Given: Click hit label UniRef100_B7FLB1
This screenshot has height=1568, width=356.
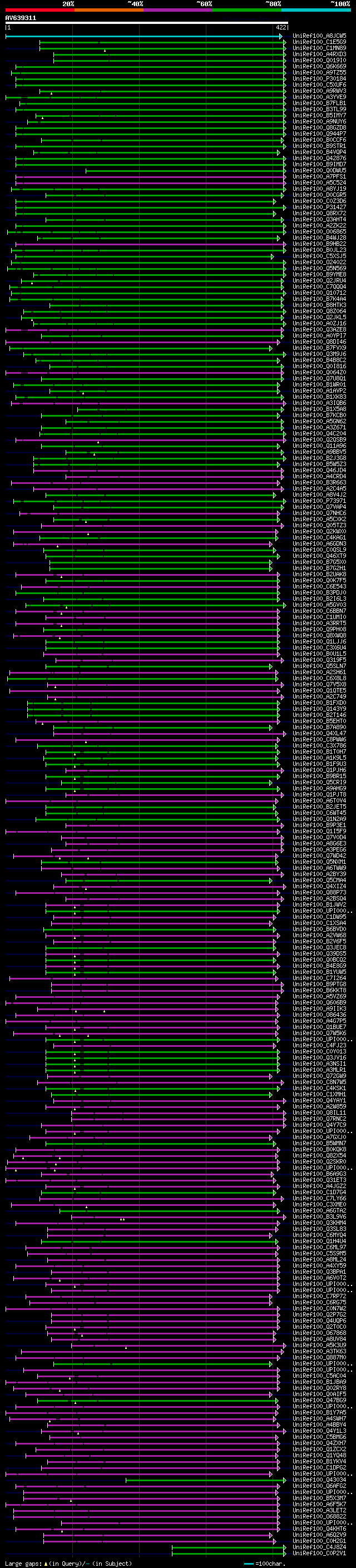Looking at the screenshot, I should point(319,103).
